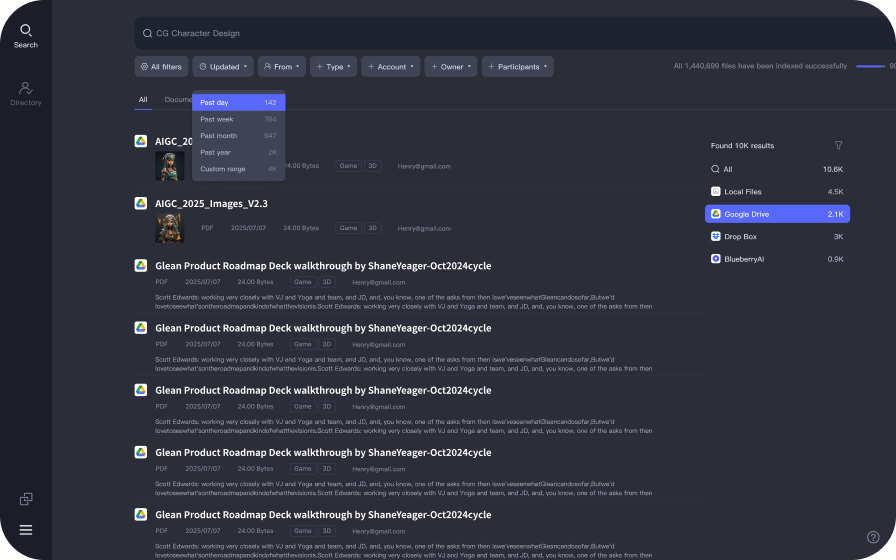896x560 pixels.
Task: Filter results by BlueberryAI source
Action: click(777, 258)
